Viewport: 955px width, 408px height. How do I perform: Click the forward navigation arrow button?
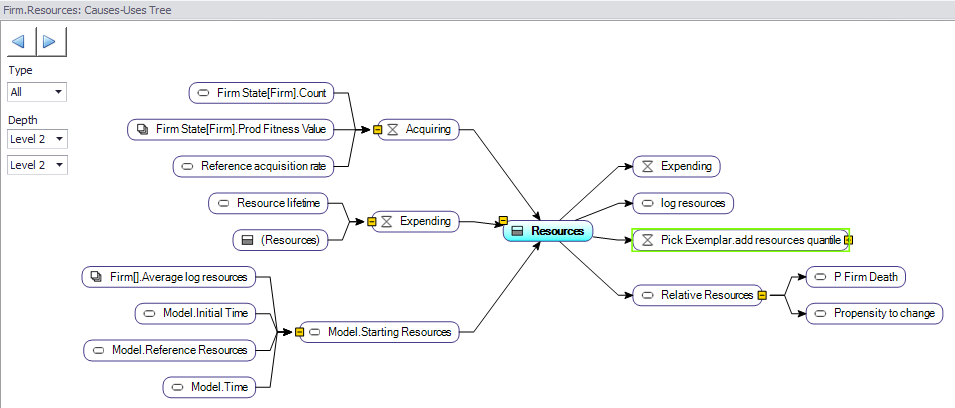point(51,43)
